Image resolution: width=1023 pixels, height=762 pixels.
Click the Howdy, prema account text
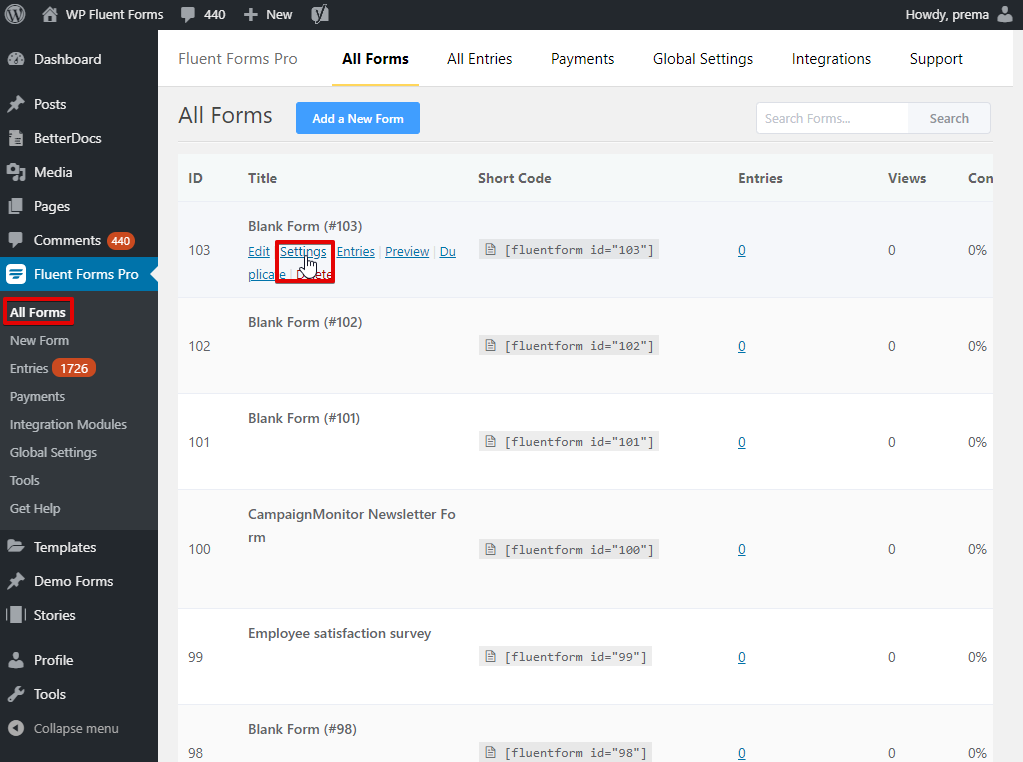coord(947,14)
